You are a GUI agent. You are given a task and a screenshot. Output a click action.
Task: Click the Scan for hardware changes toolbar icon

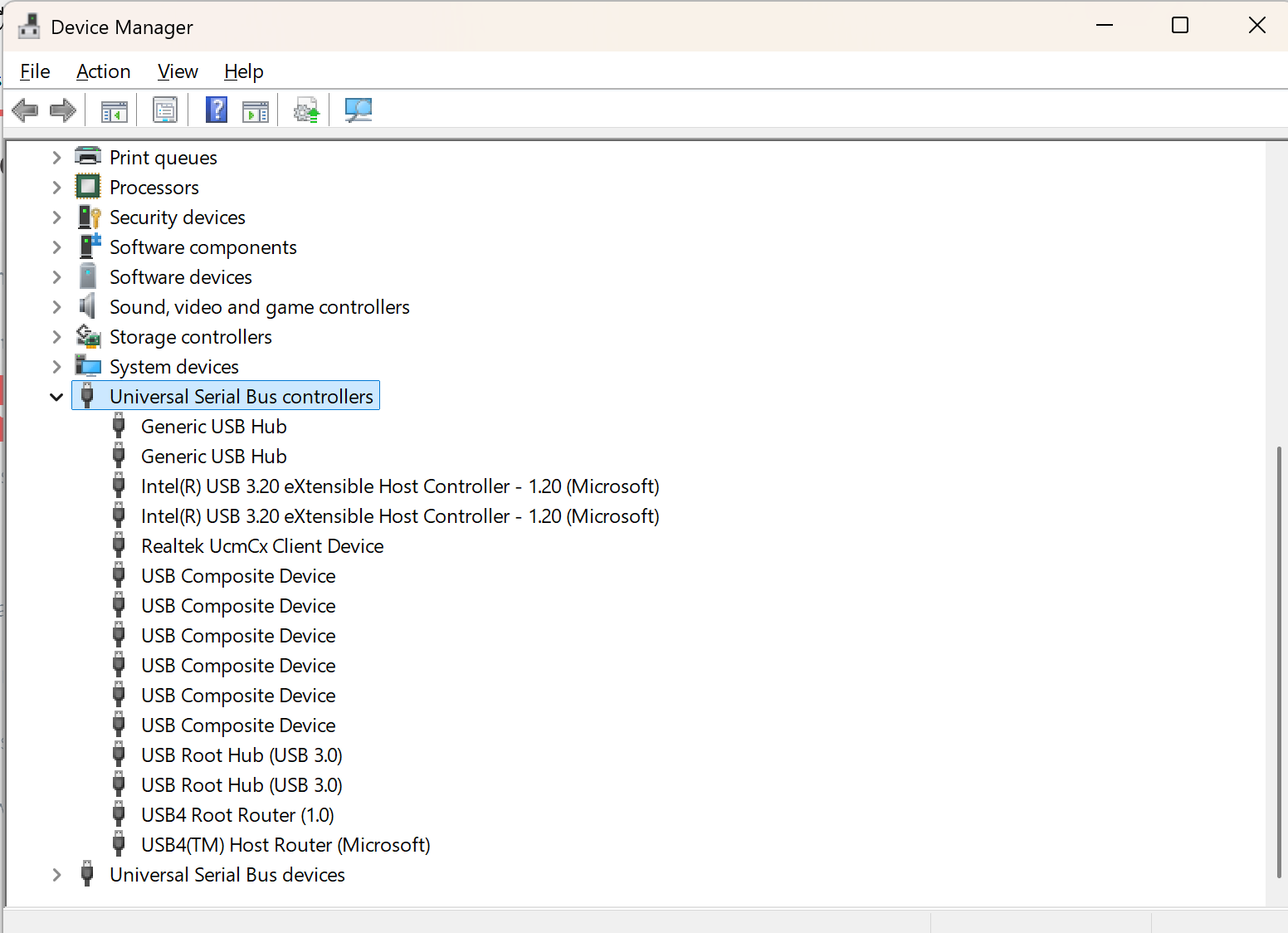coord(358,110)
